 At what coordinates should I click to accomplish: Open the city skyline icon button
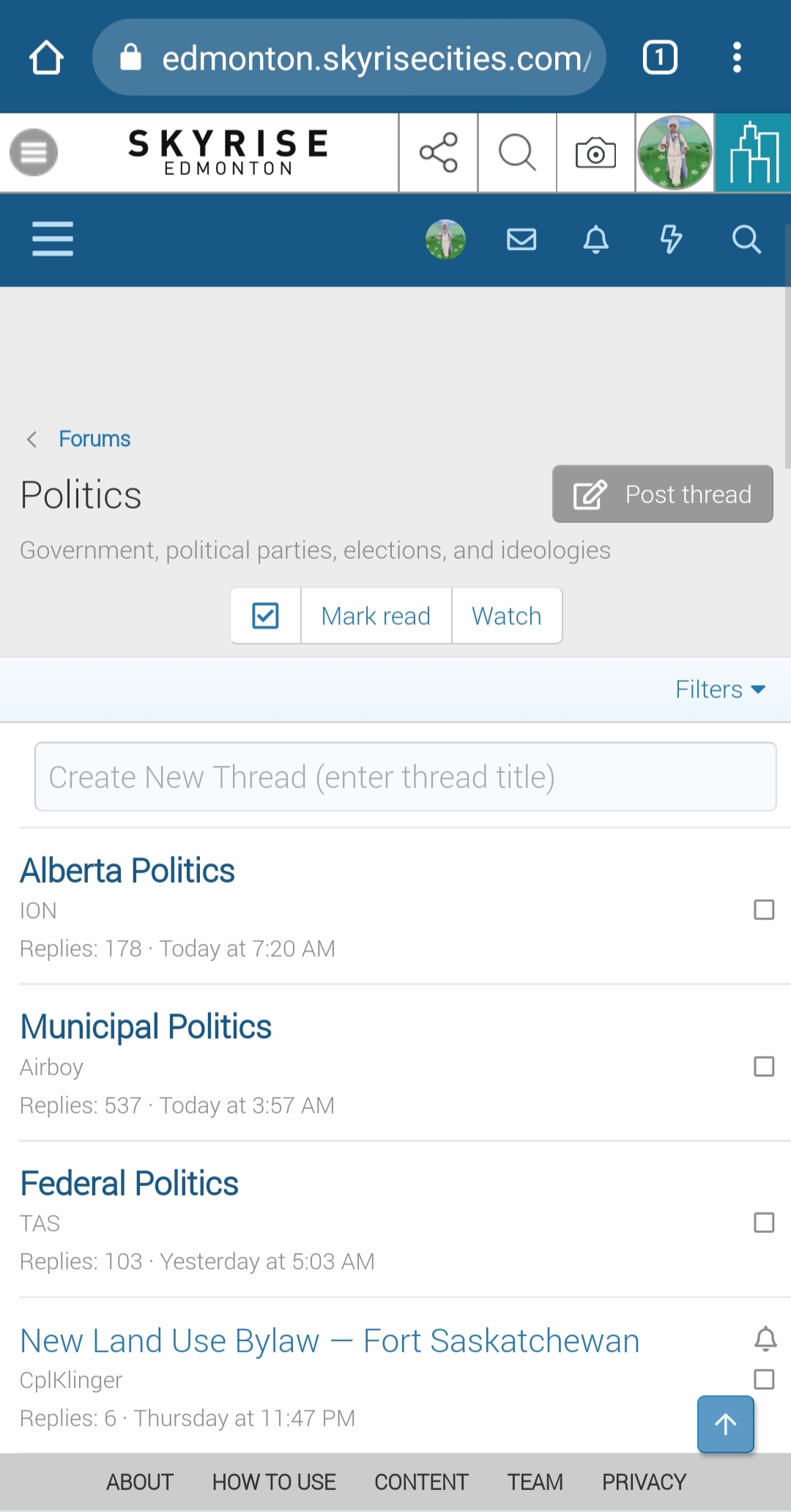753,152
